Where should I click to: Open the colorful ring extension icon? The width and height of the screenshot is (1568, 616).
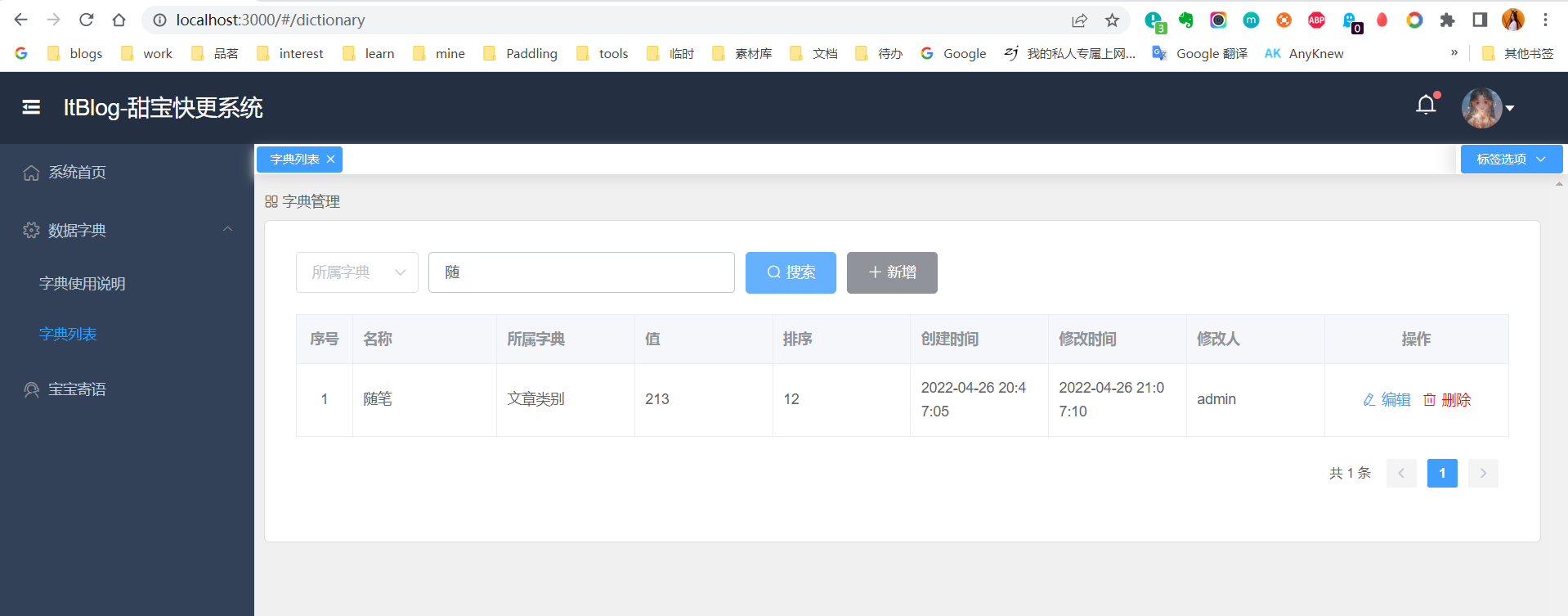click(1414, 20)
